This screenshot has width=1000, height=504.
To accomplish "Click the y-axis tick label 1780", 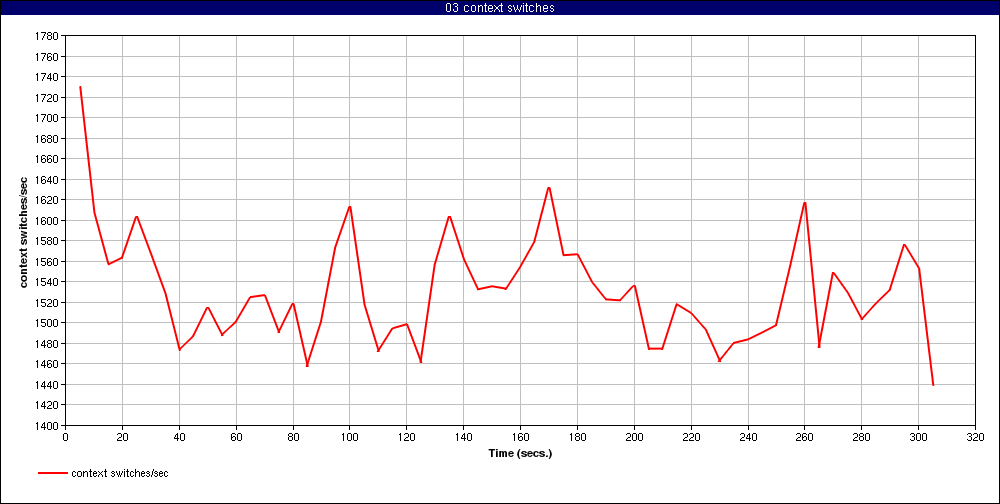I will pyautogui.click(x=48, y=36).
